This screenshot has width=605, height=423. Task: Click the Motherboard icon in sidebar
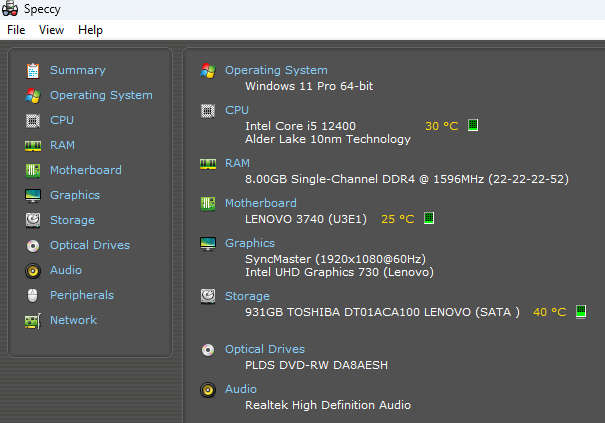click(33, 170)
